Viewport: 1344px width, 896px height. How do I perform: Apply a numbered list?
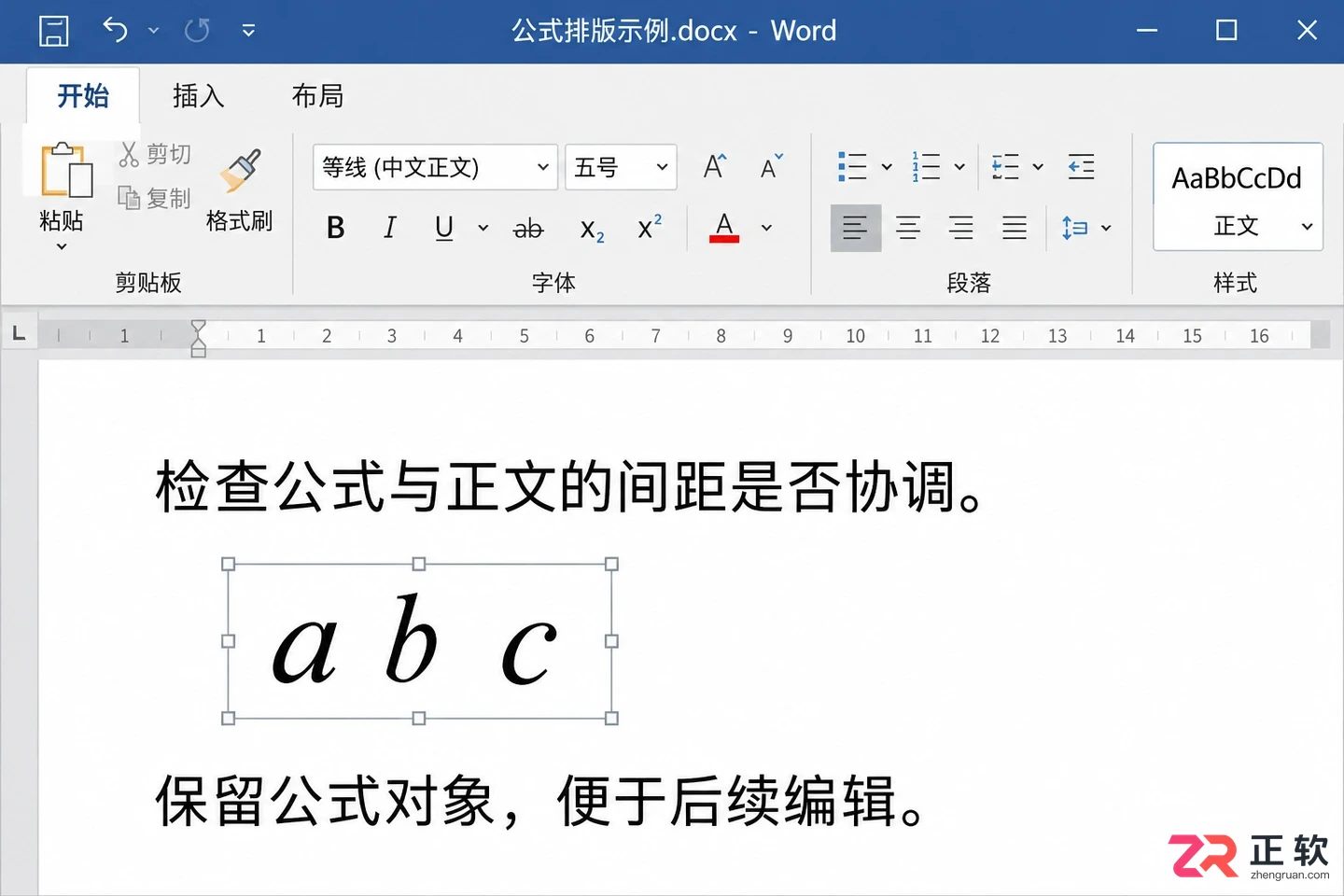pos(926,166)
